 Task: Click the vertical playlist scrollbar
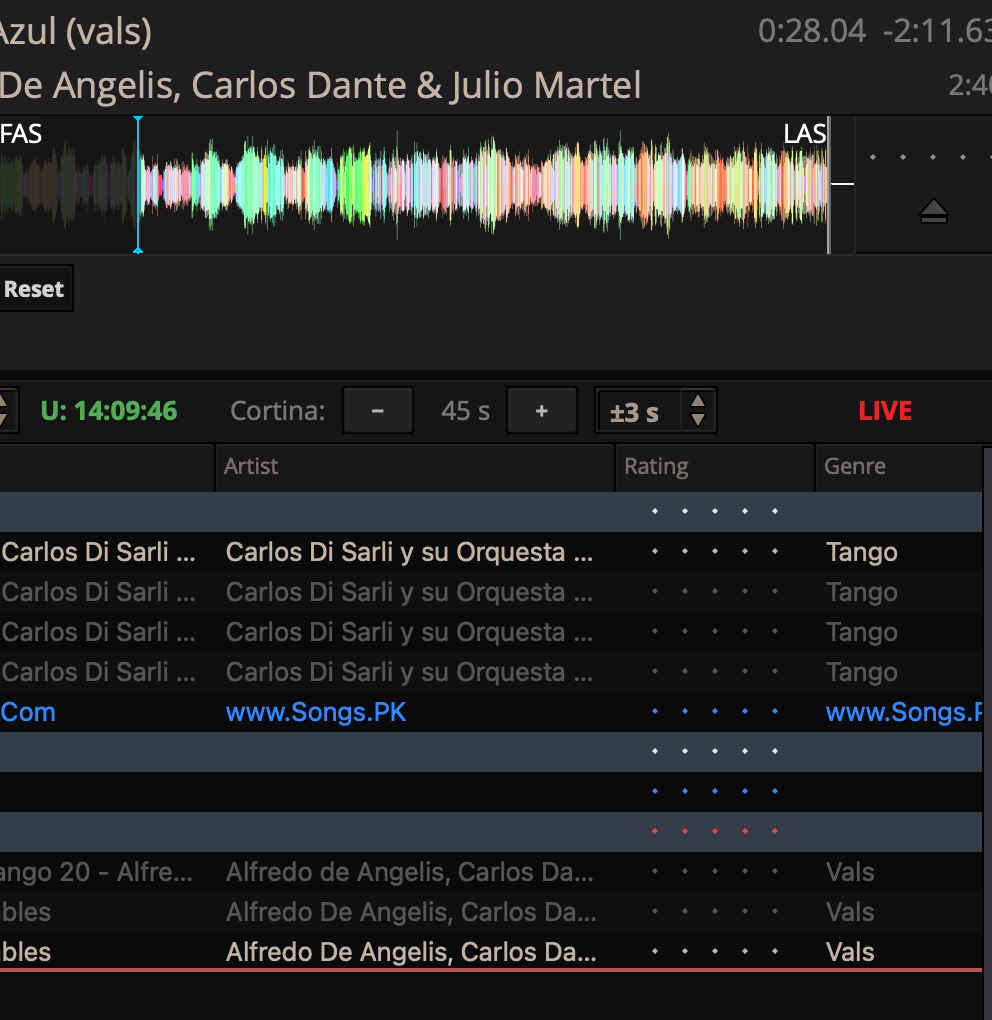point(987,732)
